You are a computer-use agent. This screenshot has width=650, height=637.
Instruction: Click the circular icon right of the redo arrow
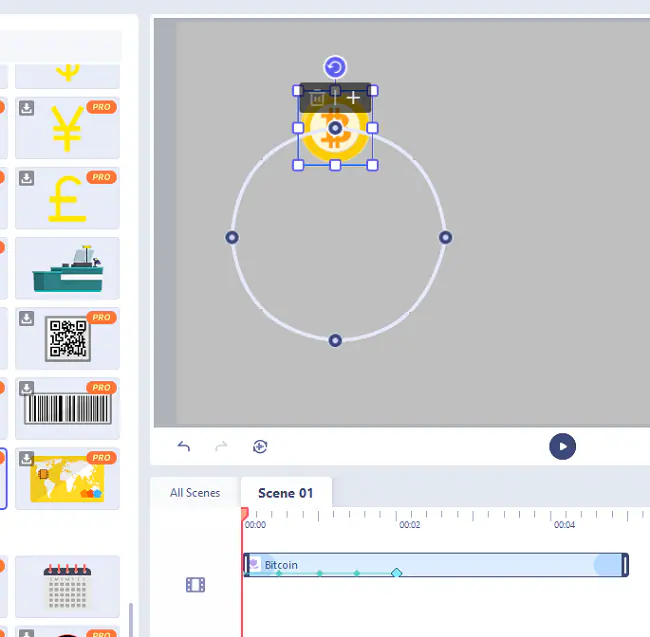260,446
